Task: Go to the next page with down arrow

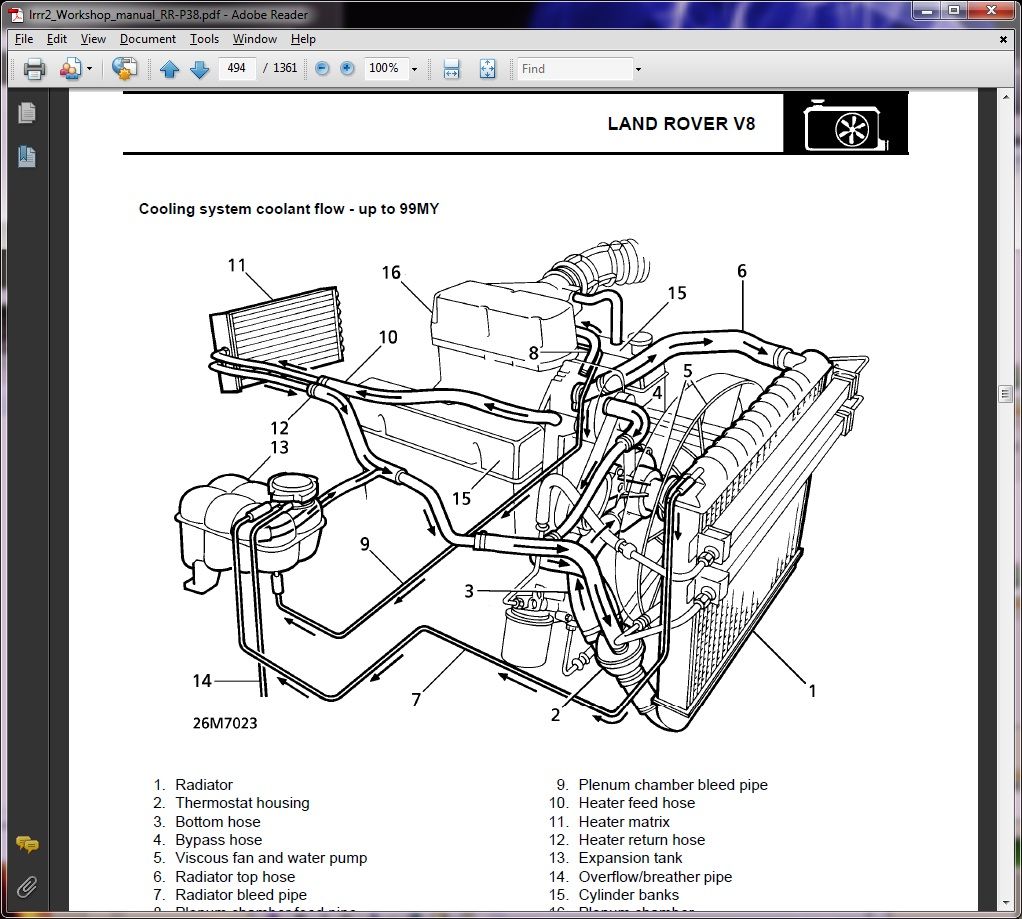Action: click(199, 68)
